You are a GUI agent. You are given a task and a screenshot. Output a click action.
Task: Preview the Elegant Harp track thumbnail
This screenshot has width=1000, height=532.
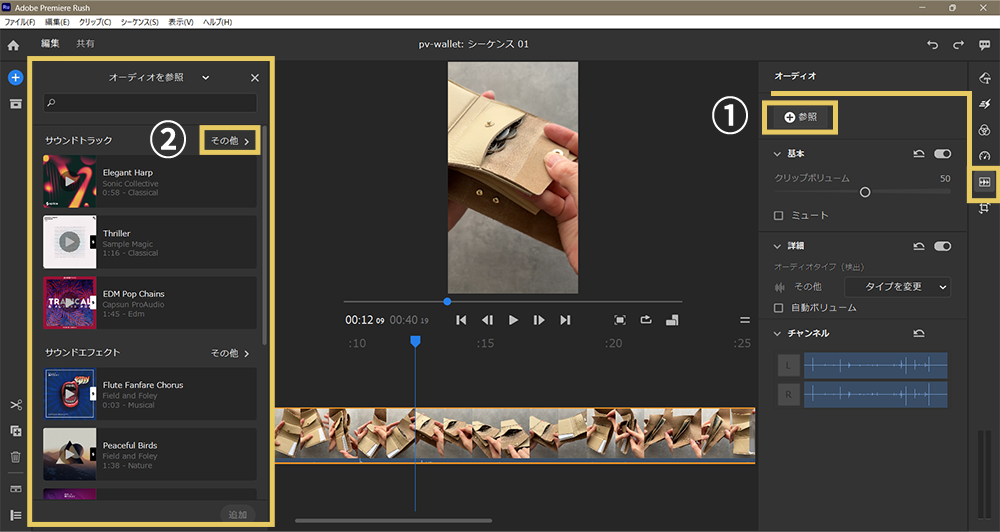[70, 181]
